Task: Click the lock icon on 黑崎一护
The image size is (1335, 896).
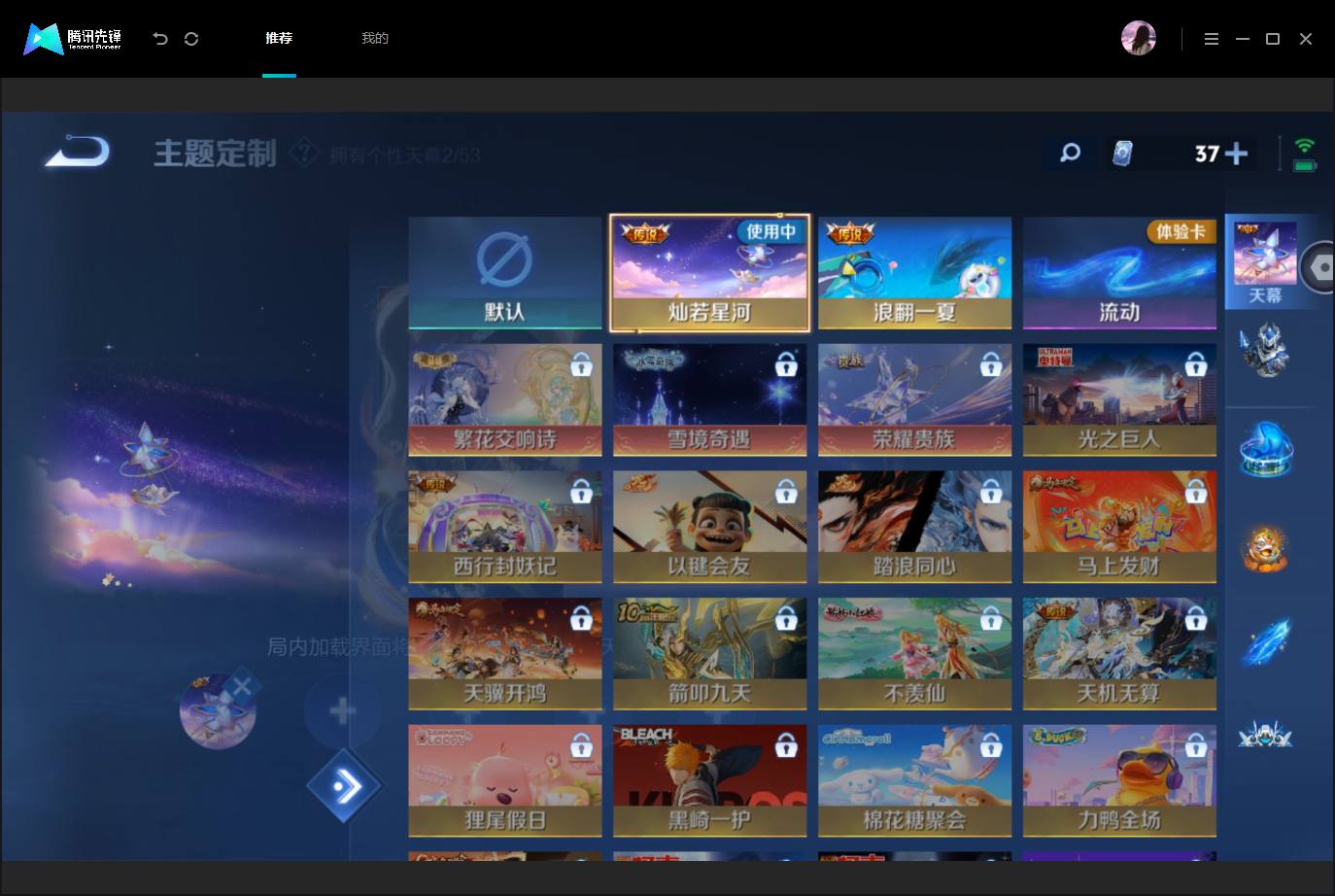Action: click(x=786, y=745)
